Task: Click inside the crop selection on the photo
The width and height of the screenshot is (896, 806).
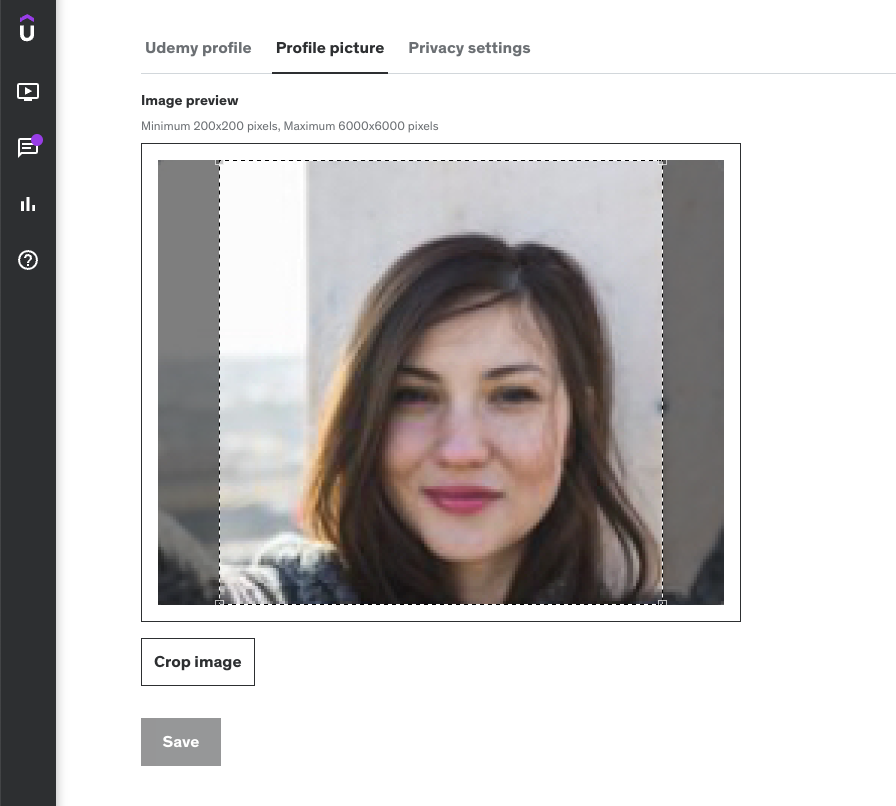Action: [441, 382]
